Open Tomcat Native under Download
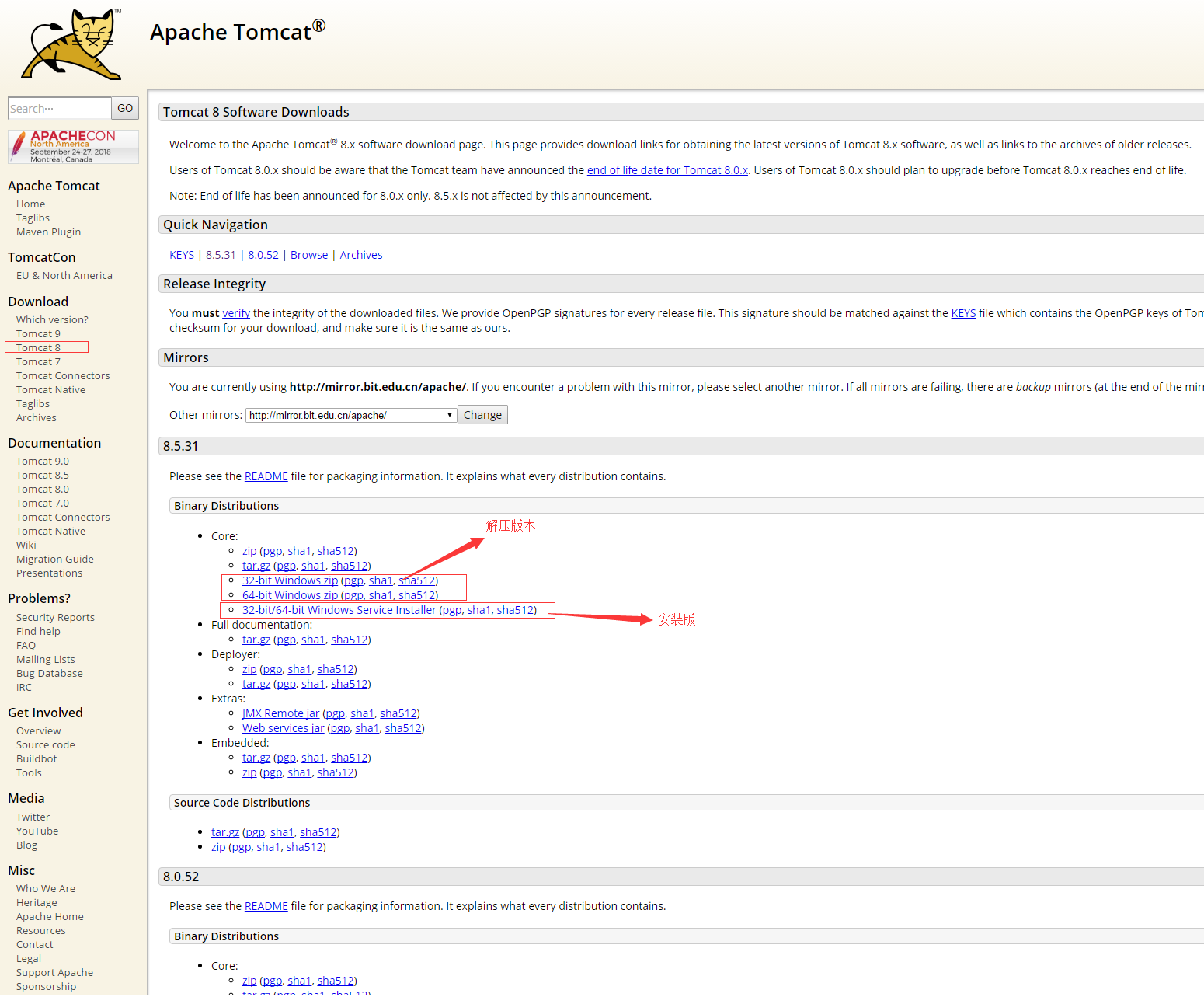This screenshot has width=1204, height=997. [x=51, y=390]
